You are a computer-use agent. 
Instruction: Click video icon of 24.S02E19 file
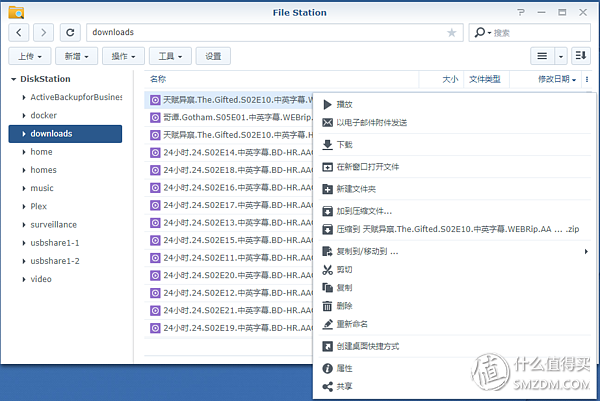[x=155, y=328]
